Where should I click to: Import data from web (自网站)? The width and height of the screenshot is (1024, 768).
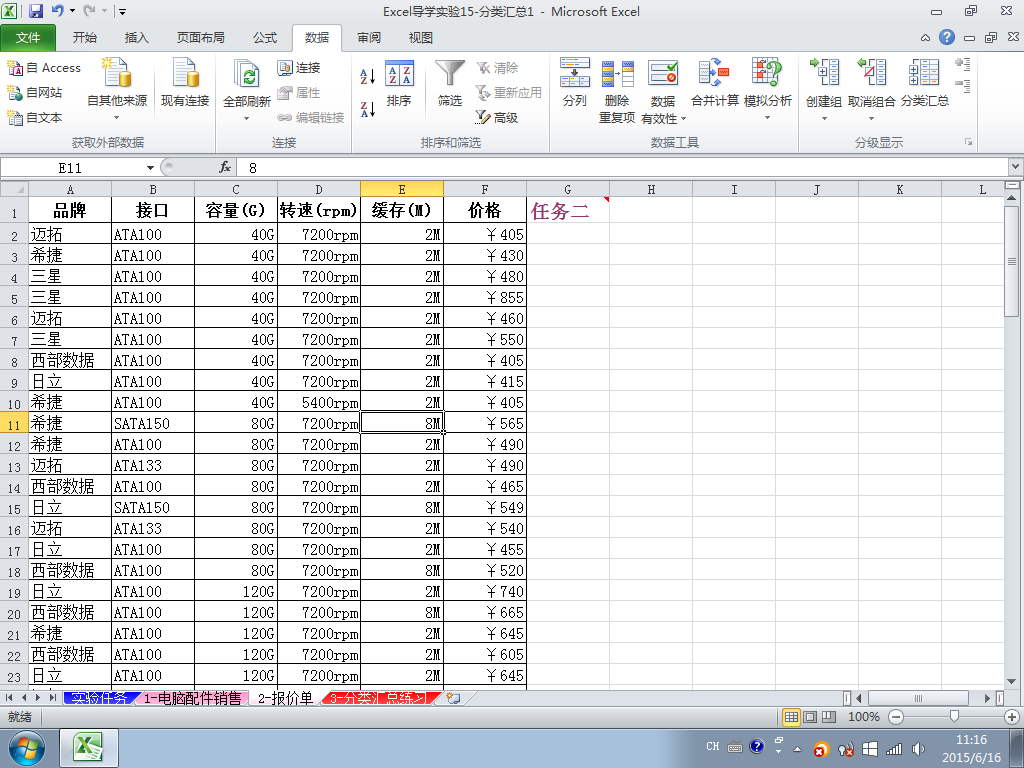coord(35,93)
